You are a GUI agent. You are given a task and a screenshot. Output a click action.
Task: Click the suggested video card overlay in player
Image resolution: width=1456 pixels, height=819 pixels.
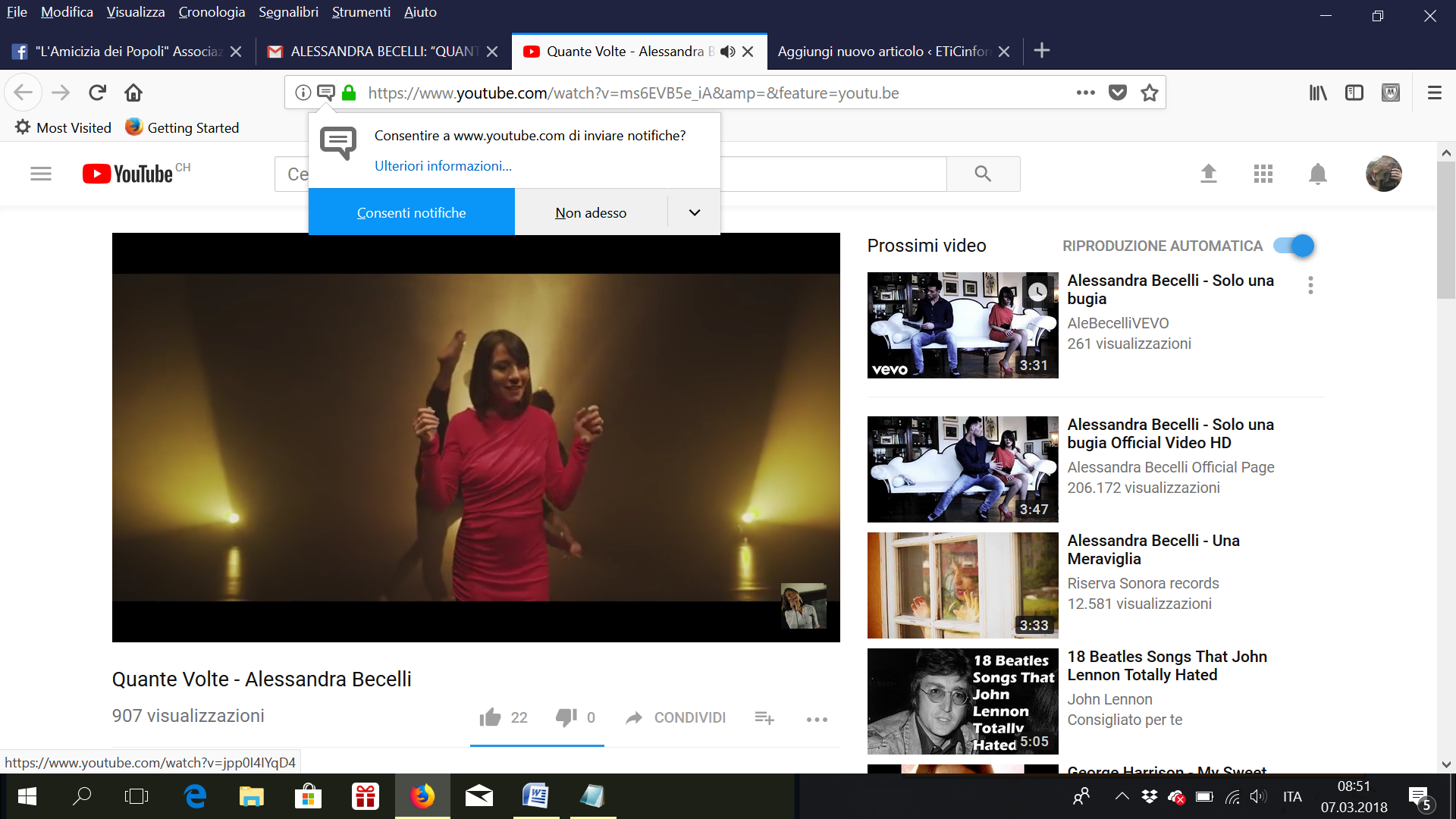pos(804,606)
